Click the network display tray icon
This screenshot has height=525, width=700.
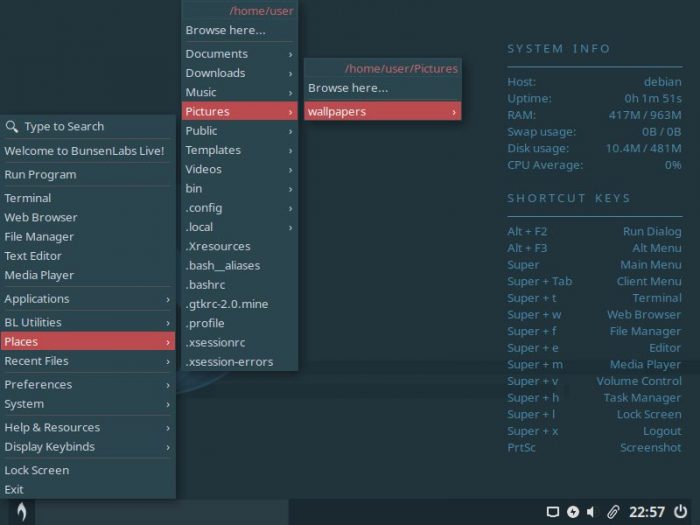[x=553, y=512]
